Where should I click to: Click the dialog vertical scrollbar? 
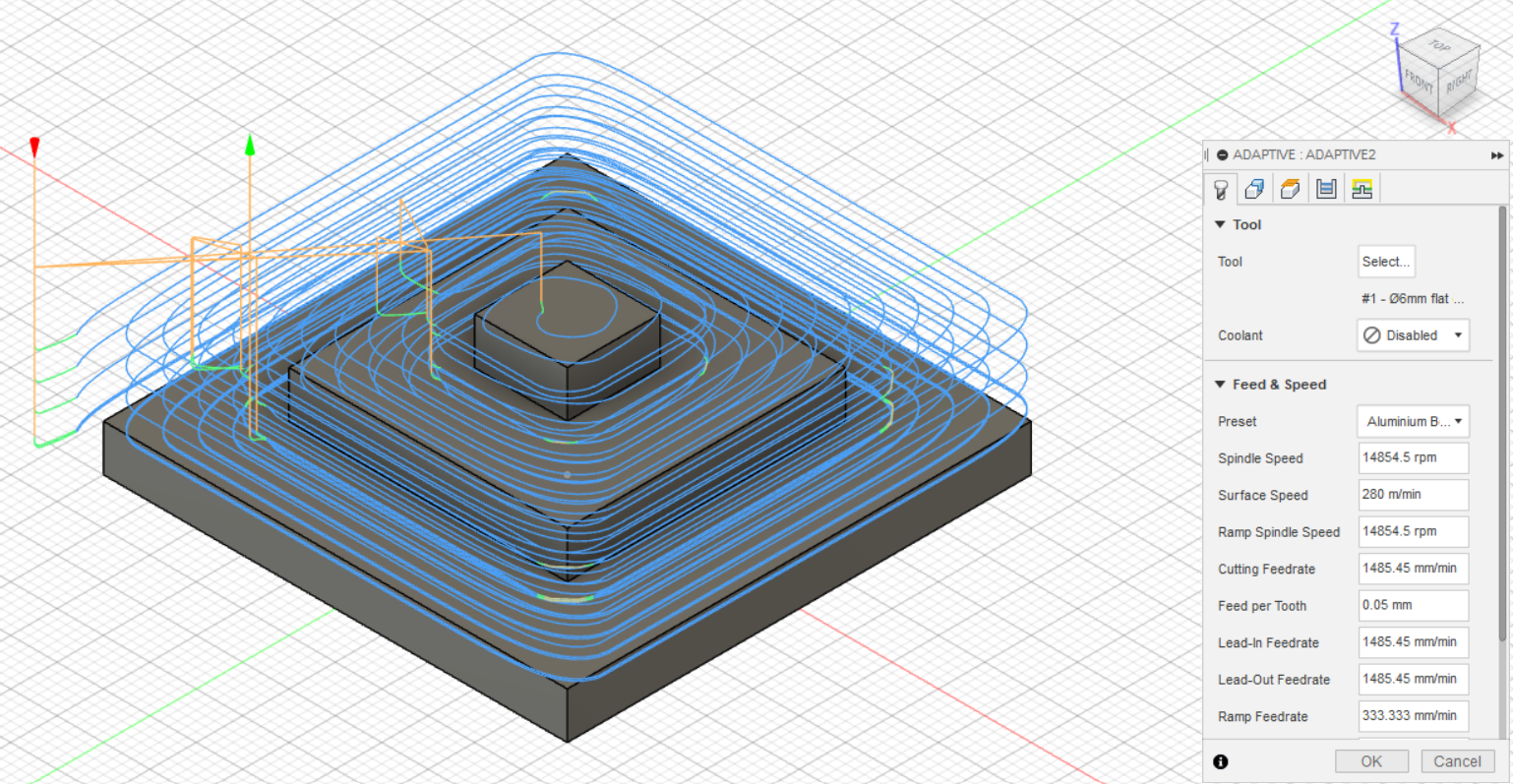1502,423
